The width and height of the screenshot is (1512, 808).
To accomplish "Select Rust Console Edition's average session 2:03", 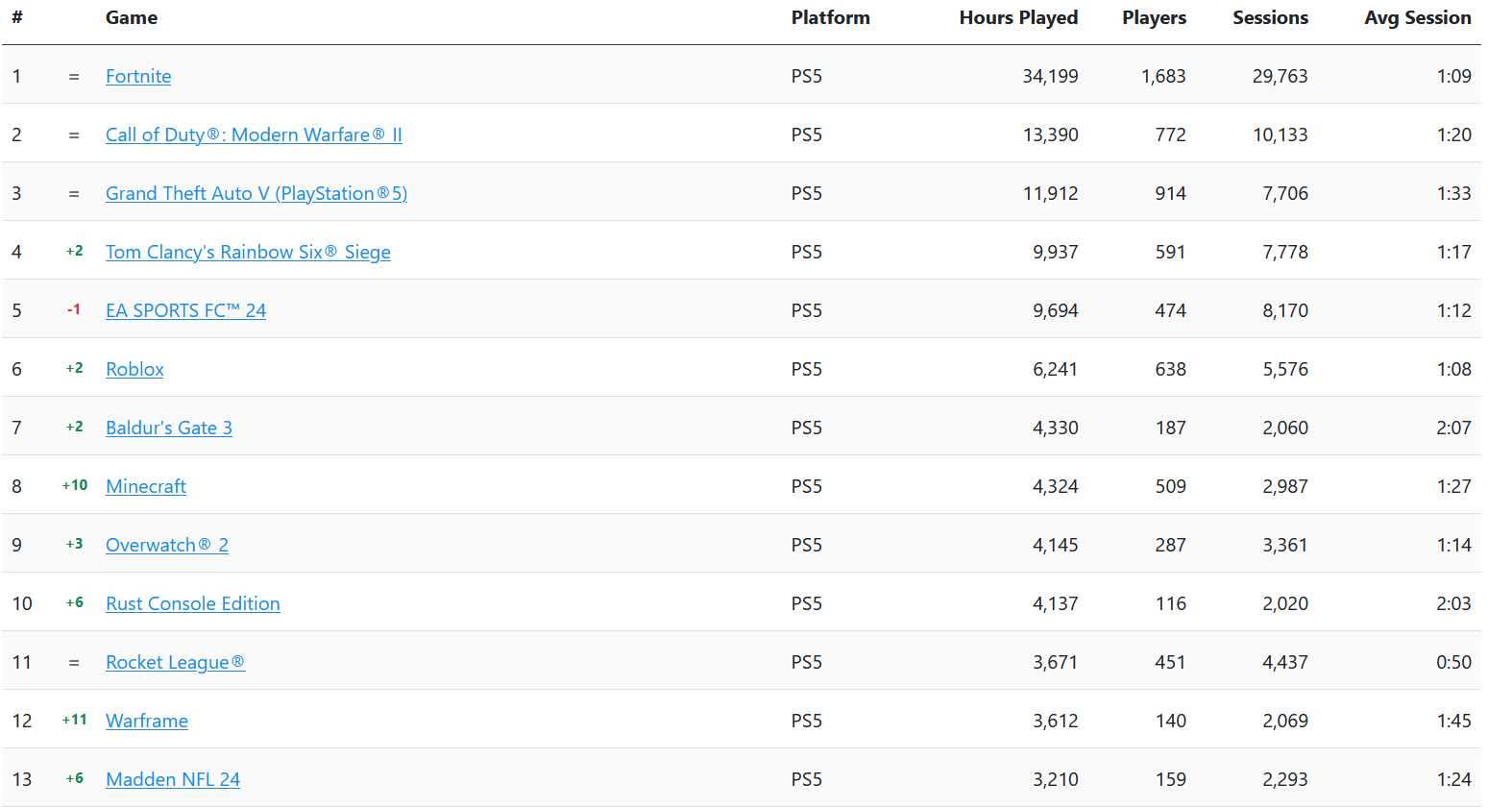I will click(x=1453, y=603).
